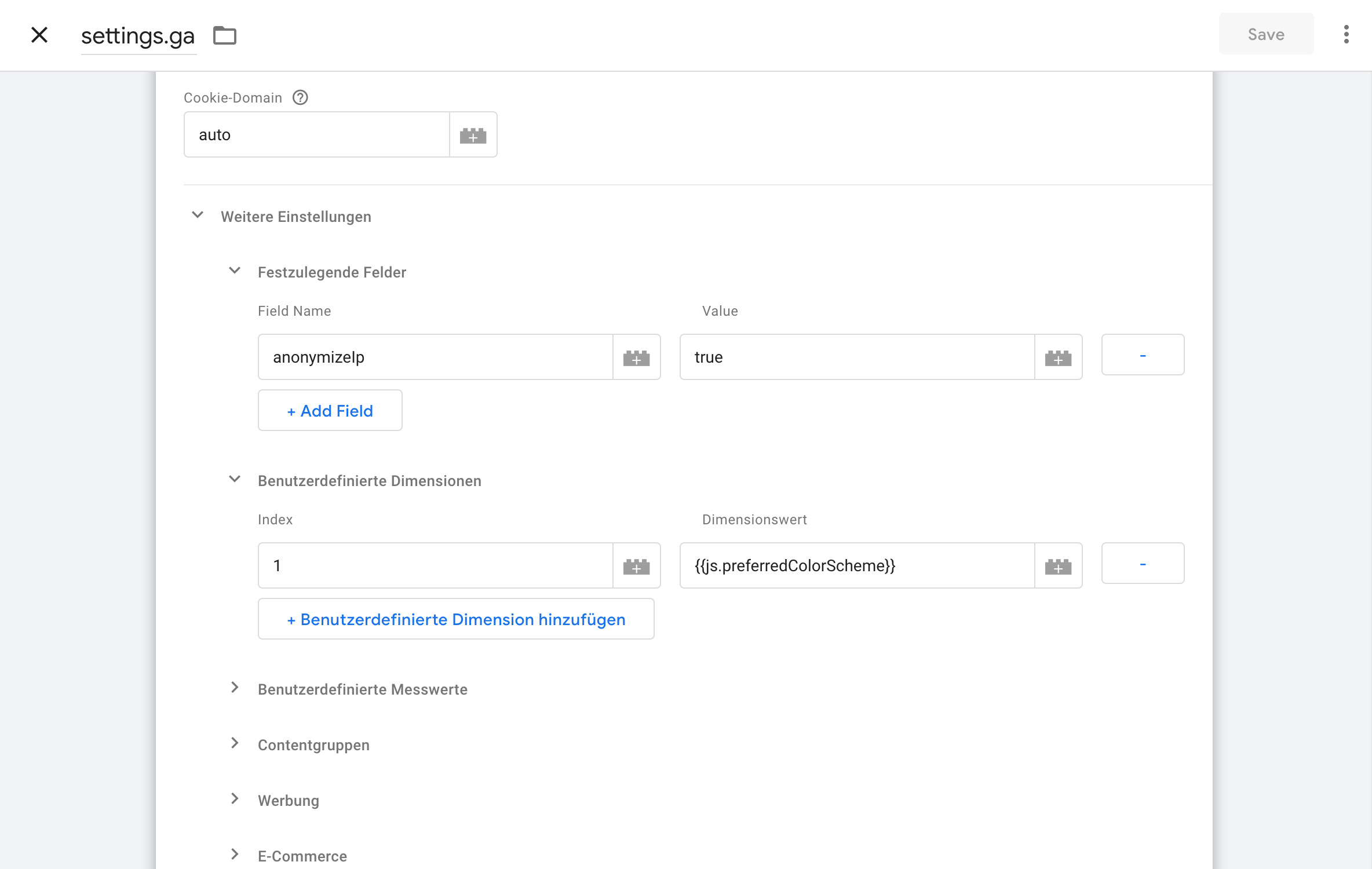Click the Cookie-Domain help question mark icon
This screenshot has width=1372, height=869.
coord(300,97)
